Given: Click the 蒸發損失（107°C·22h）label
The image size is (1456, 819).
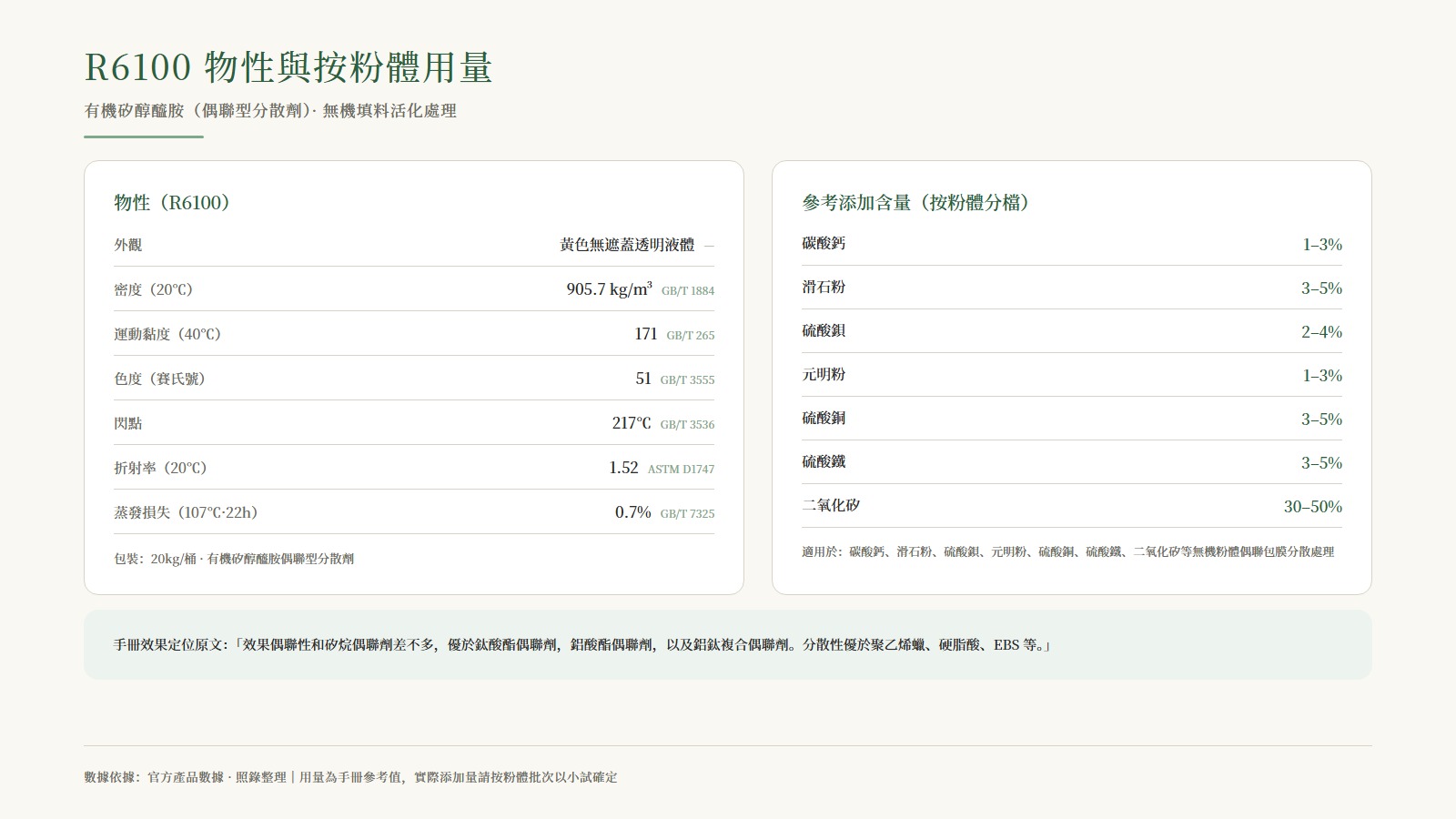Looking at the screenshot, I should 187,512.
